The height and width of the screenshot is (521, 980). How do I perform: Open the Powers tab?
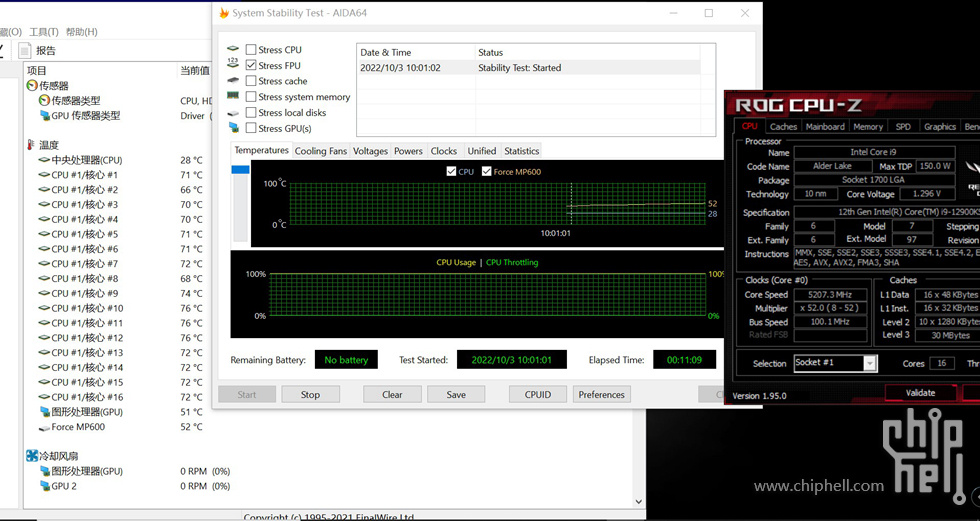(408, 151)
